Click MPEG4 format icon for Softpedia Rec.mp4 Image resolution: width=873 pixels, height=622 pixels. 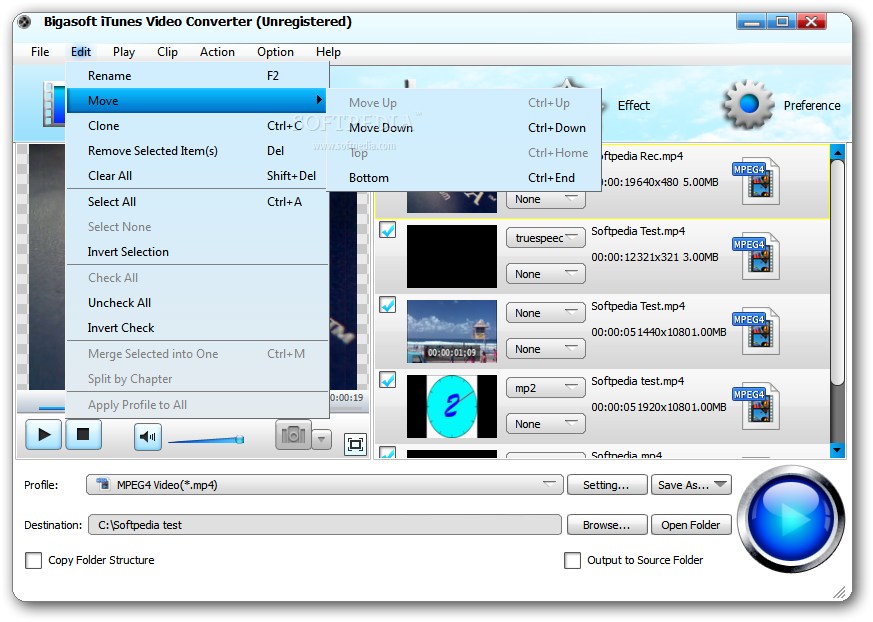pyautogui.click(x=756, y=180)
